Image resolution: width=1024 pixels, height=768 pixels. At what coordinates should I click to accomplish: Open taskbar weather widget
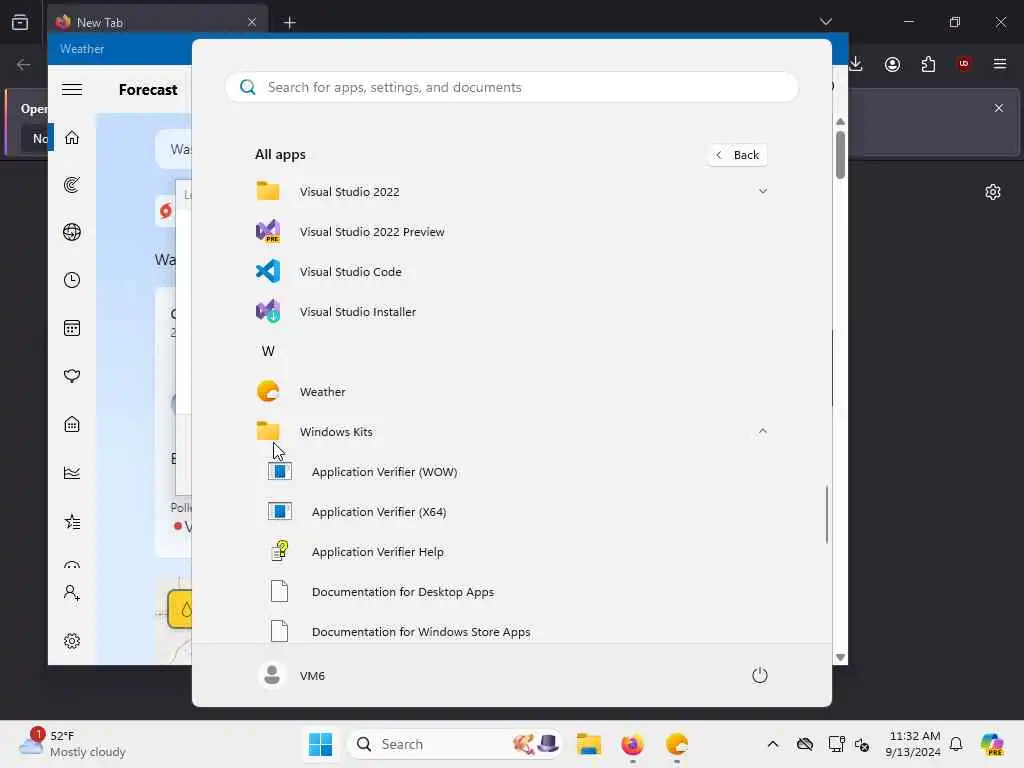73,744
